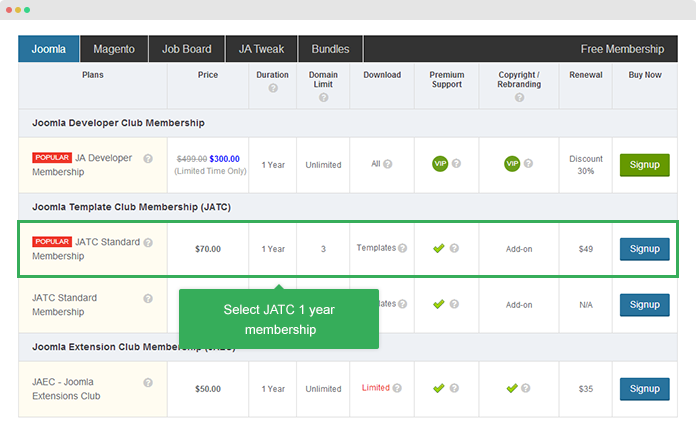Viewport: 696px width, 425px height.
Task: Click the help icon next to Limited
Action: coord(397,388)
